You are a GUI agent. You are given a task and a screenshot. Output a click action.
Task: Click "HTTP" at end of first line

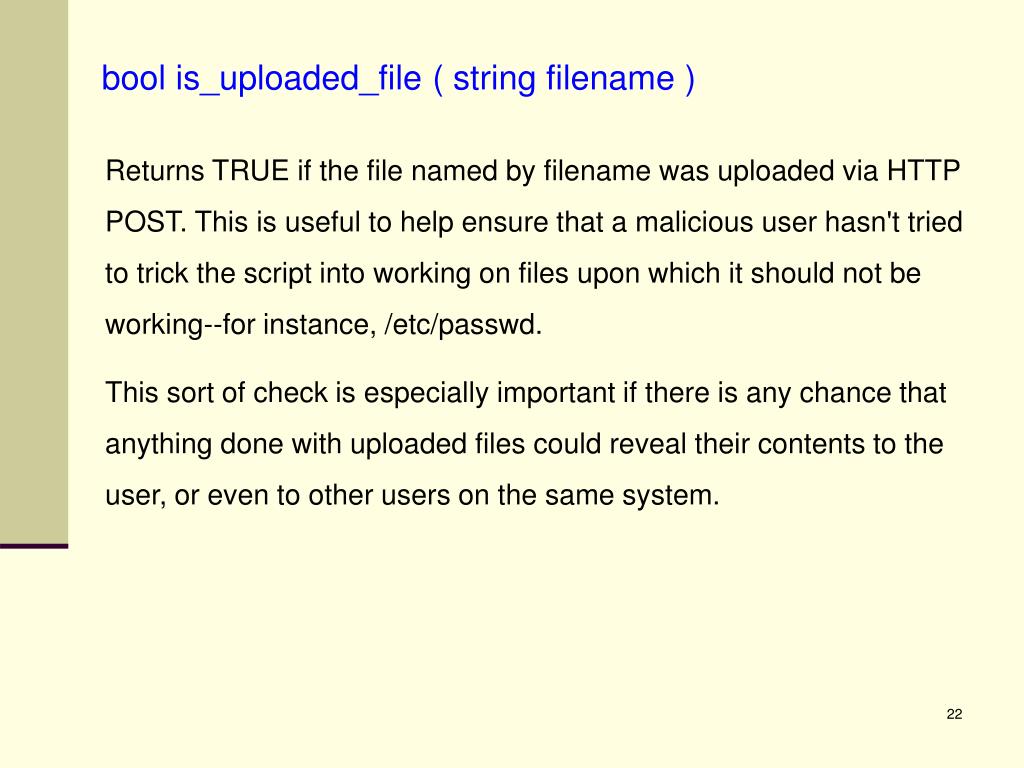[923, 171]
